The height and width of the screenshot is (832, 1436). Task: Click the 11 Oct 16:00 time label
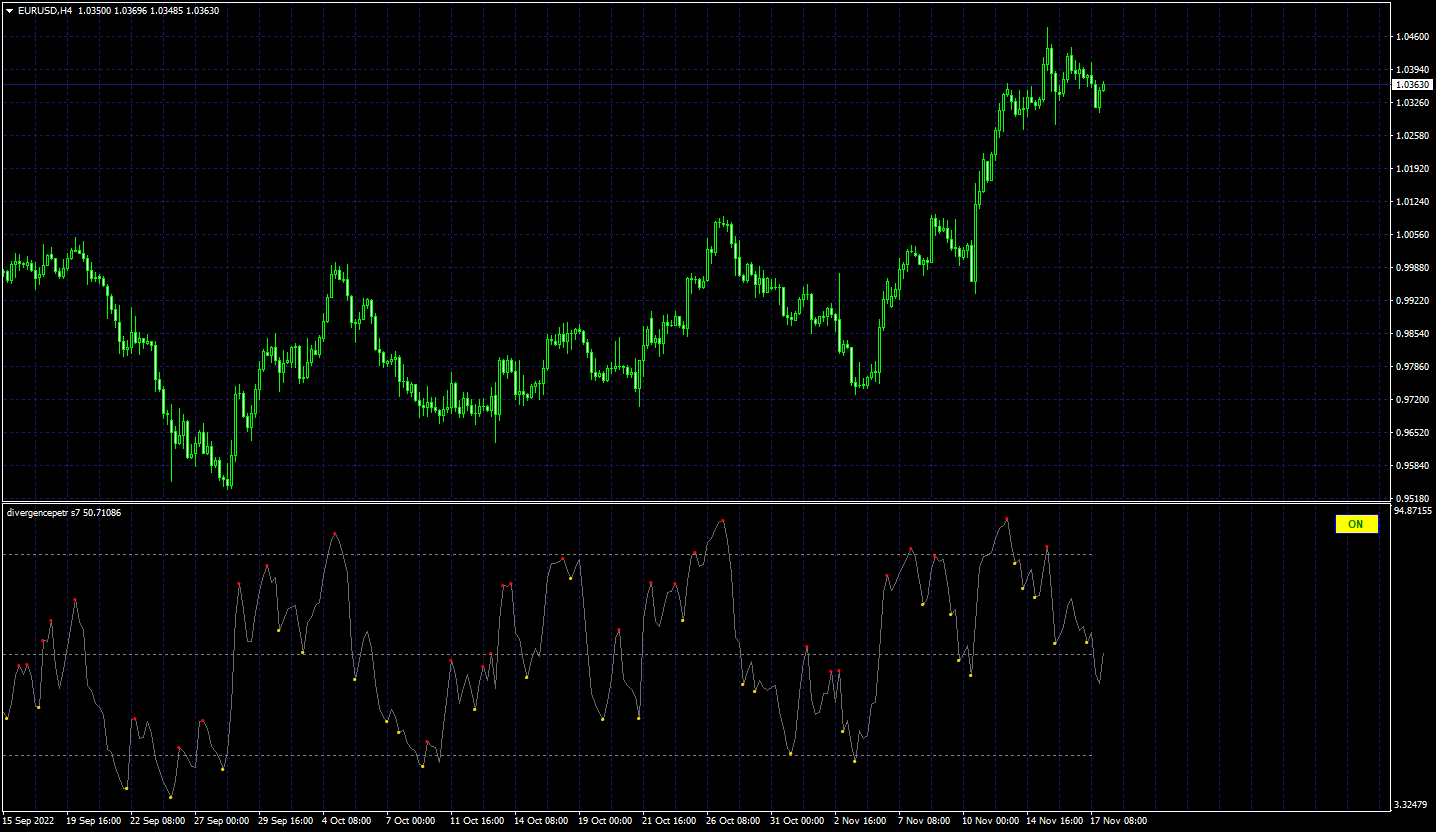[x=477, y=821]
